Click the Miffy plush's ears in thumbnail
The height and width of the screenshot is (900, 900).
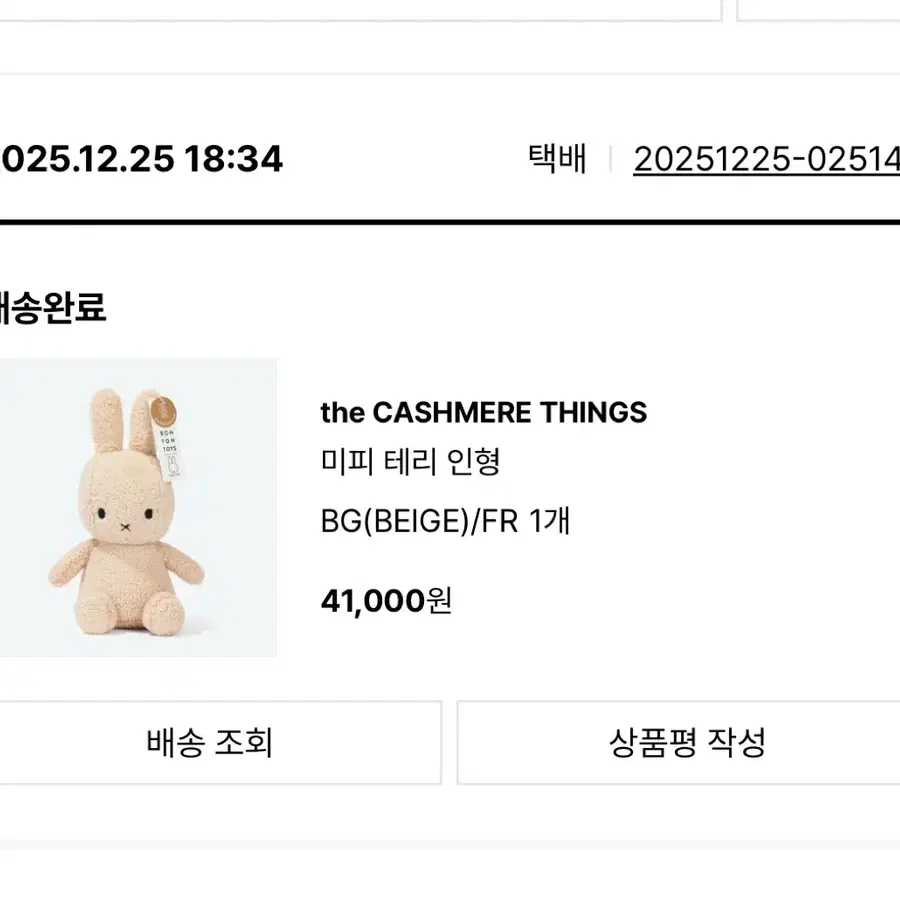(123, 421)
